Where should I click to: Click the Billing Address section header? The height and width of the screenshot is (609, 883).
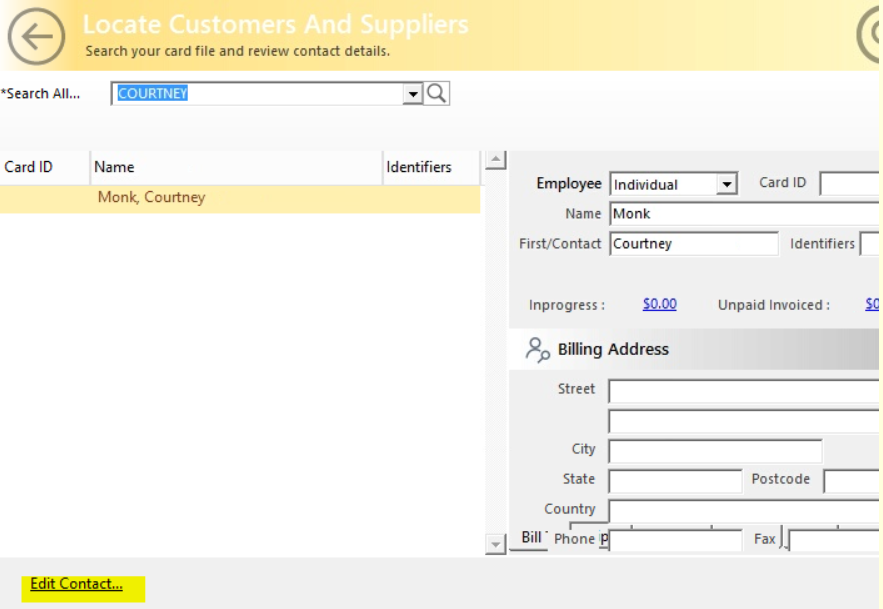tap(694, 349)
